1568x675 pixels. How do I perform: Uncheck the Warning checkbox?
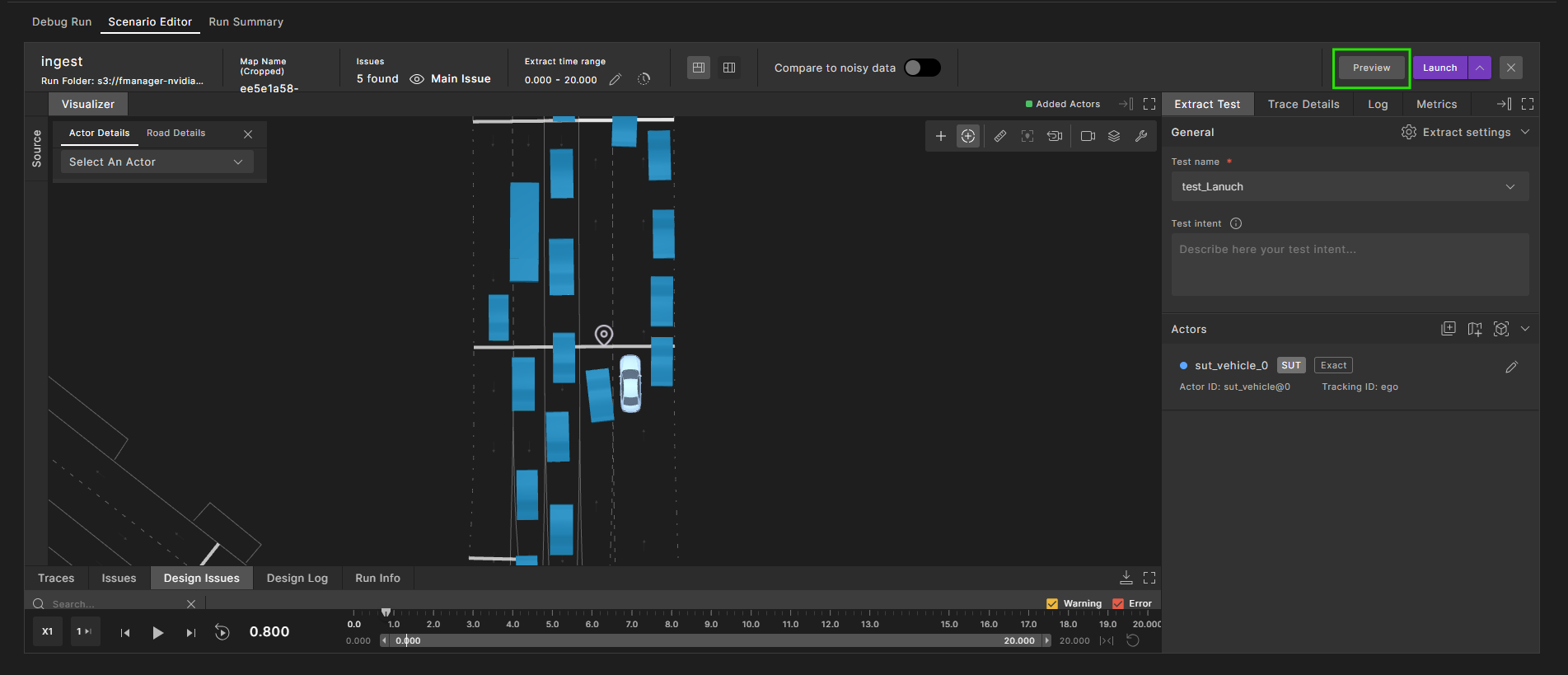1052,603
